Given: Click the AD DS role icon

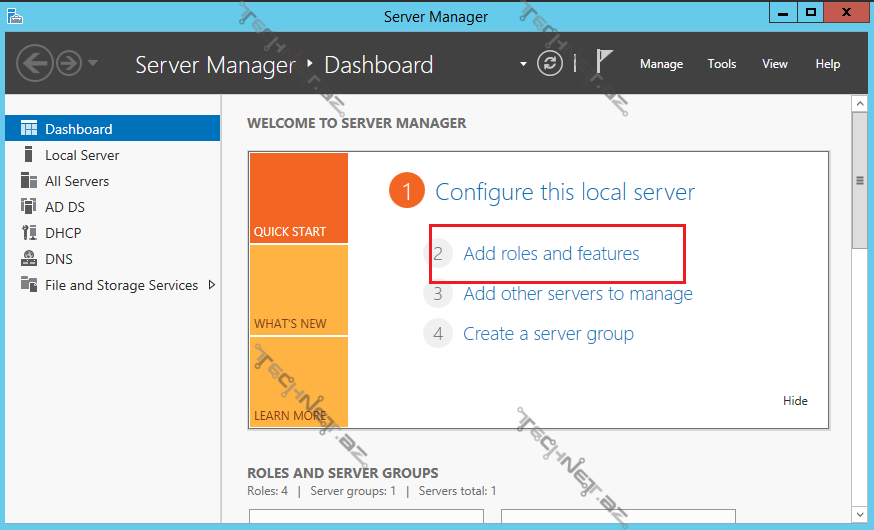Looking at the screenshot, I should 28,207.
